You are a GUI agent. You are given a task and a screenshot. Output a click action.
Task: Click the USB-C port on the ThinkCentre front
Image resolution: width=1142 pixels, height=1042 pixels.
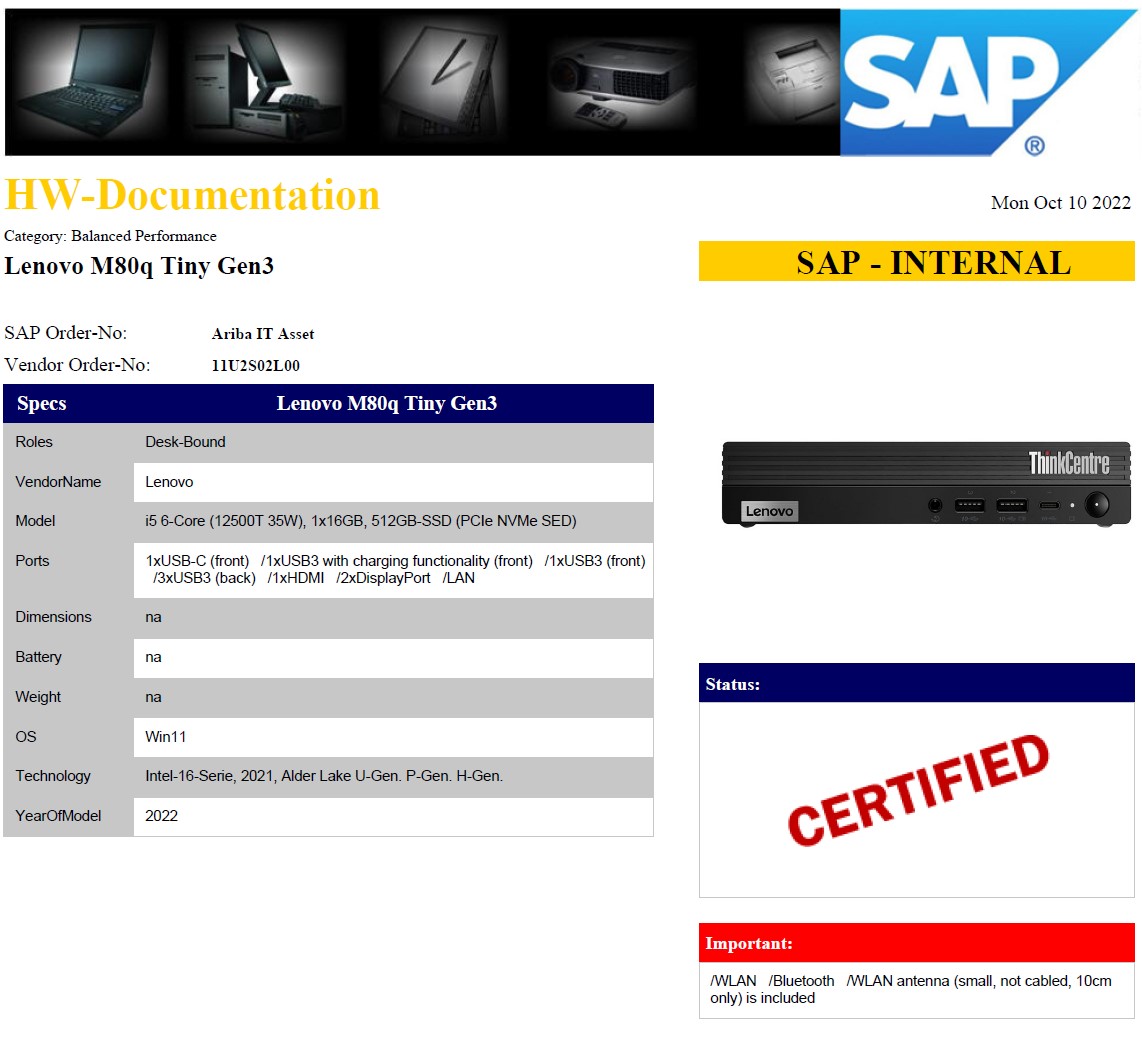pos(1049,505)
